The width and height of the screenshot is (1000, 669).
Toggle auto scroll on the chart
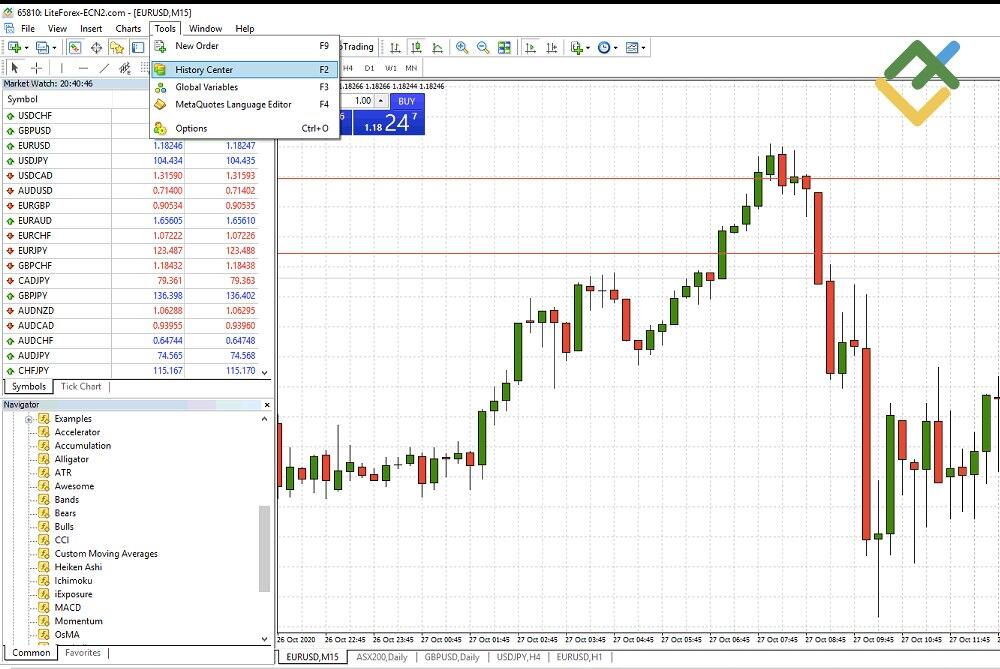coord(530,47)
